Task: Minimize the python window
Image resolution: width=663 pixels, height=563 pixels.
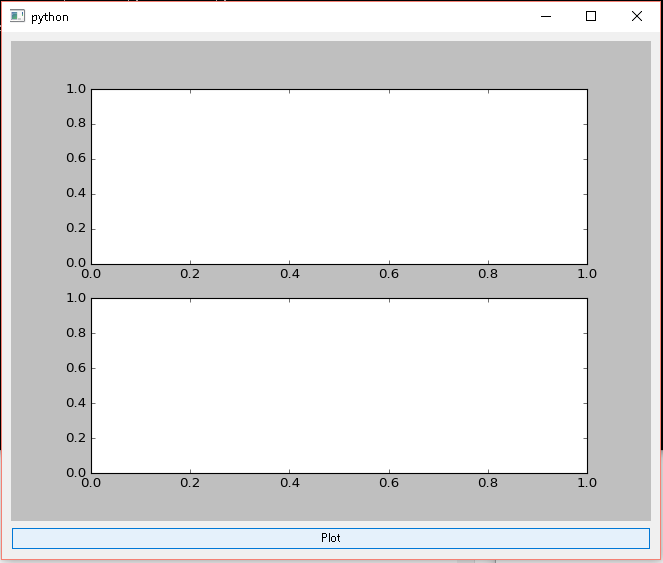Action: click(x=545, y=16)
